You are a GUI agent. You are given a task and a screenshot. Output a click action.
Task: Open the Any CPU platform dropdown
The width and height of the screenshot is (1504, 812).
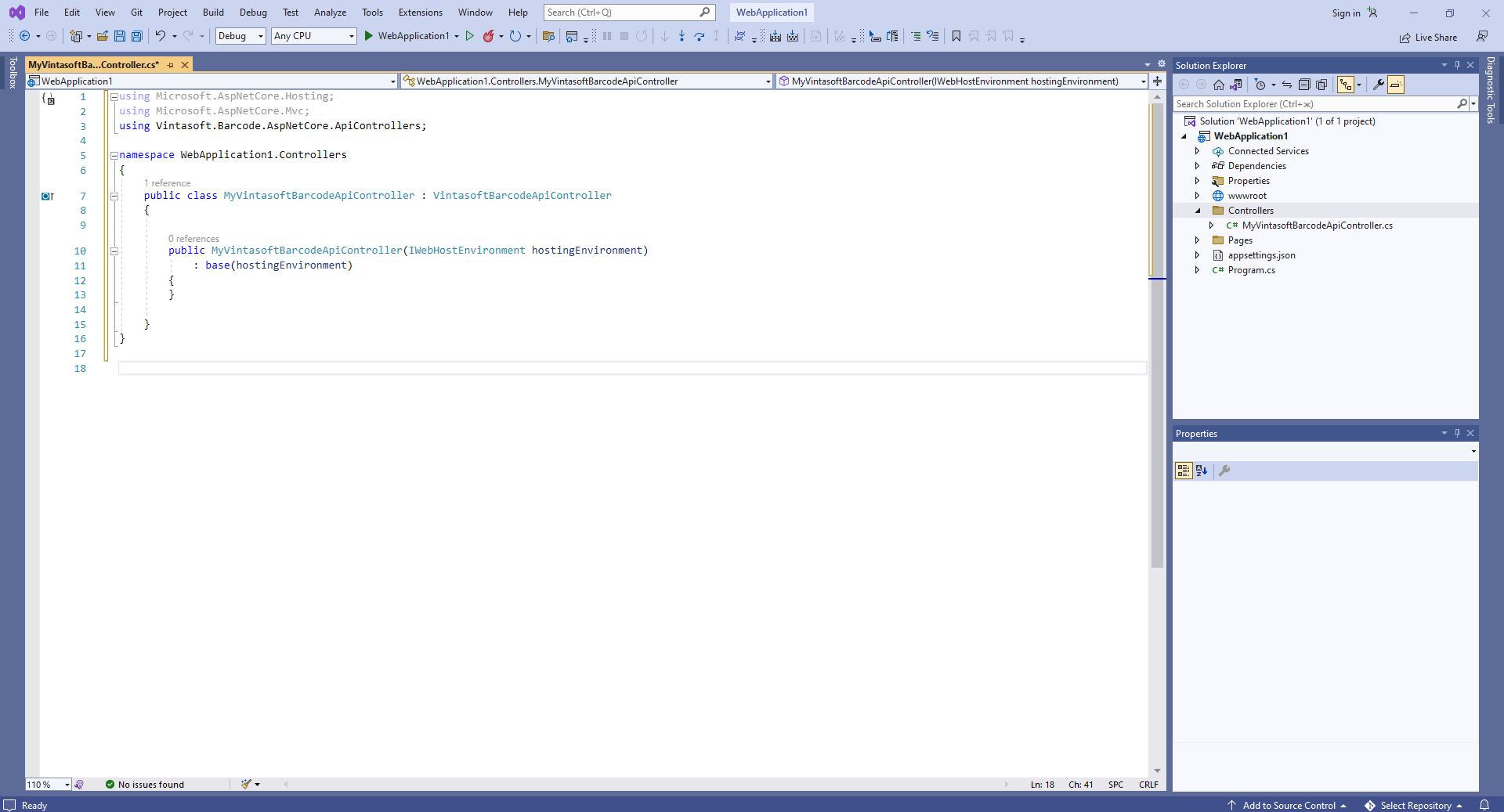(313, 36)
